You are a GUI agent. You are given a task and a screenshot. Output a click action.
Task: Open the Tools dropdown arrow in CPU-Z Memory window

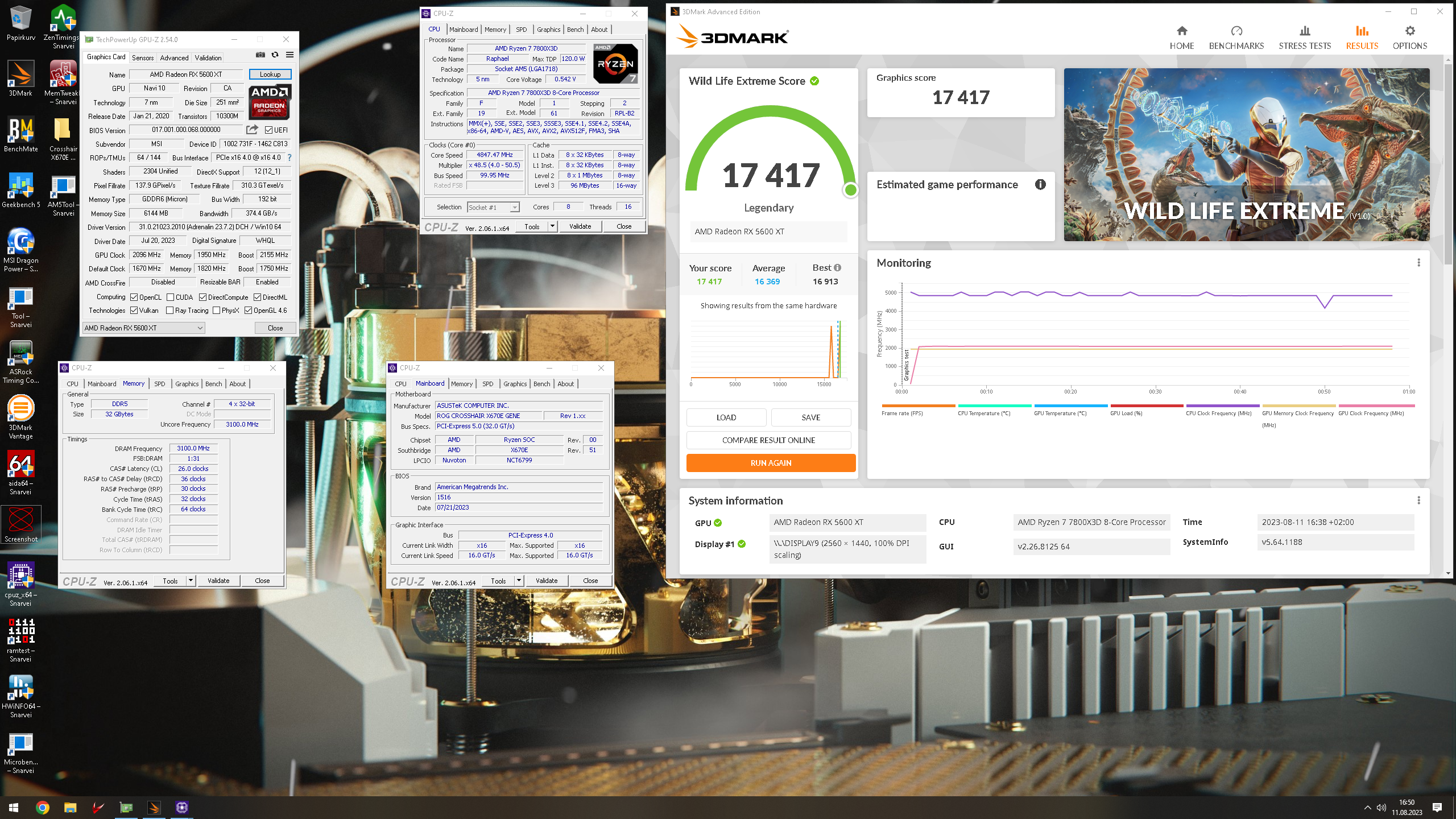point(191,581)
